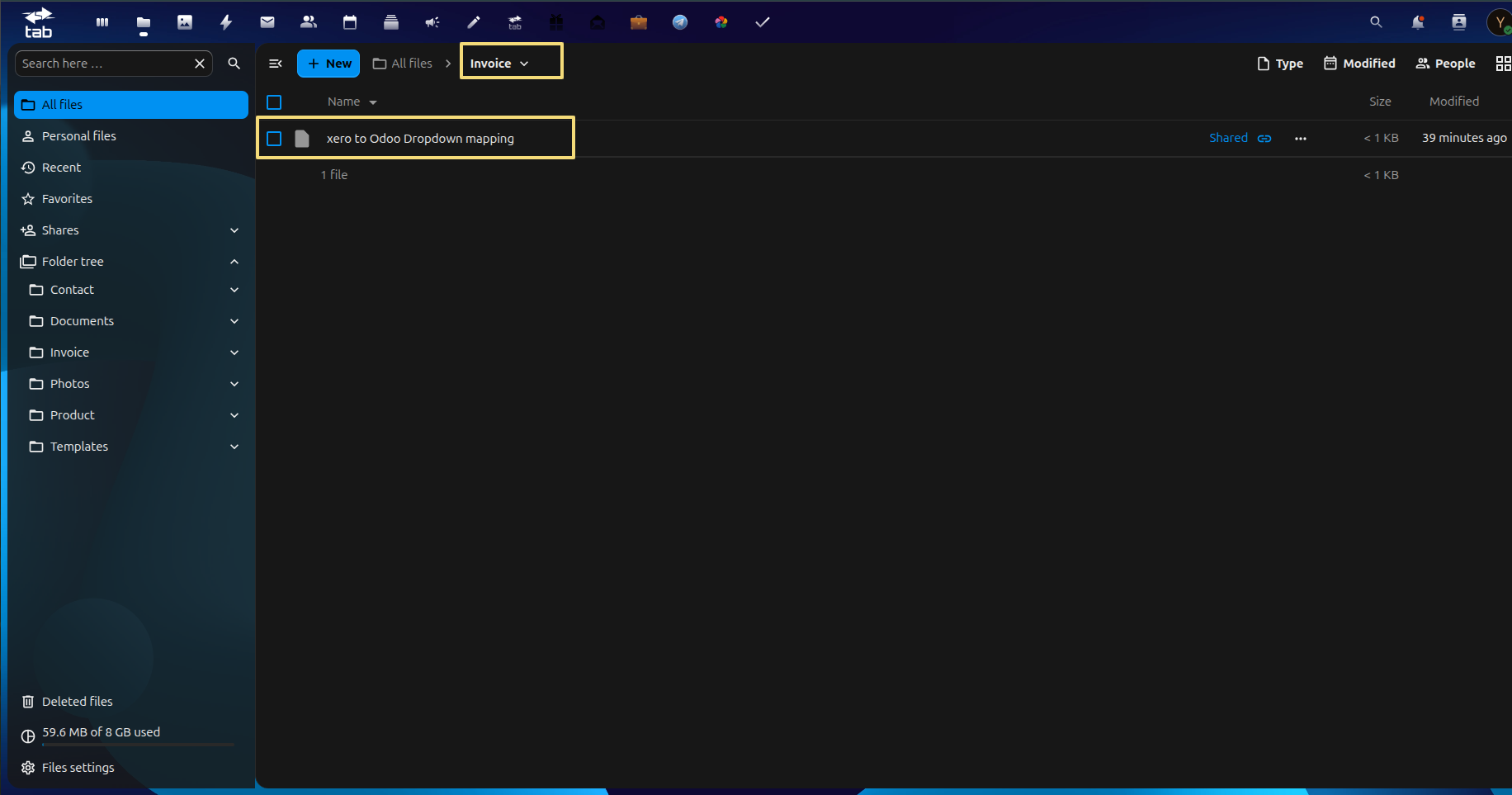This screenshot has width=1512, height=795.
Task: Open actions menu for xero to Odoo file
Action: click(x=1301, y=139)
